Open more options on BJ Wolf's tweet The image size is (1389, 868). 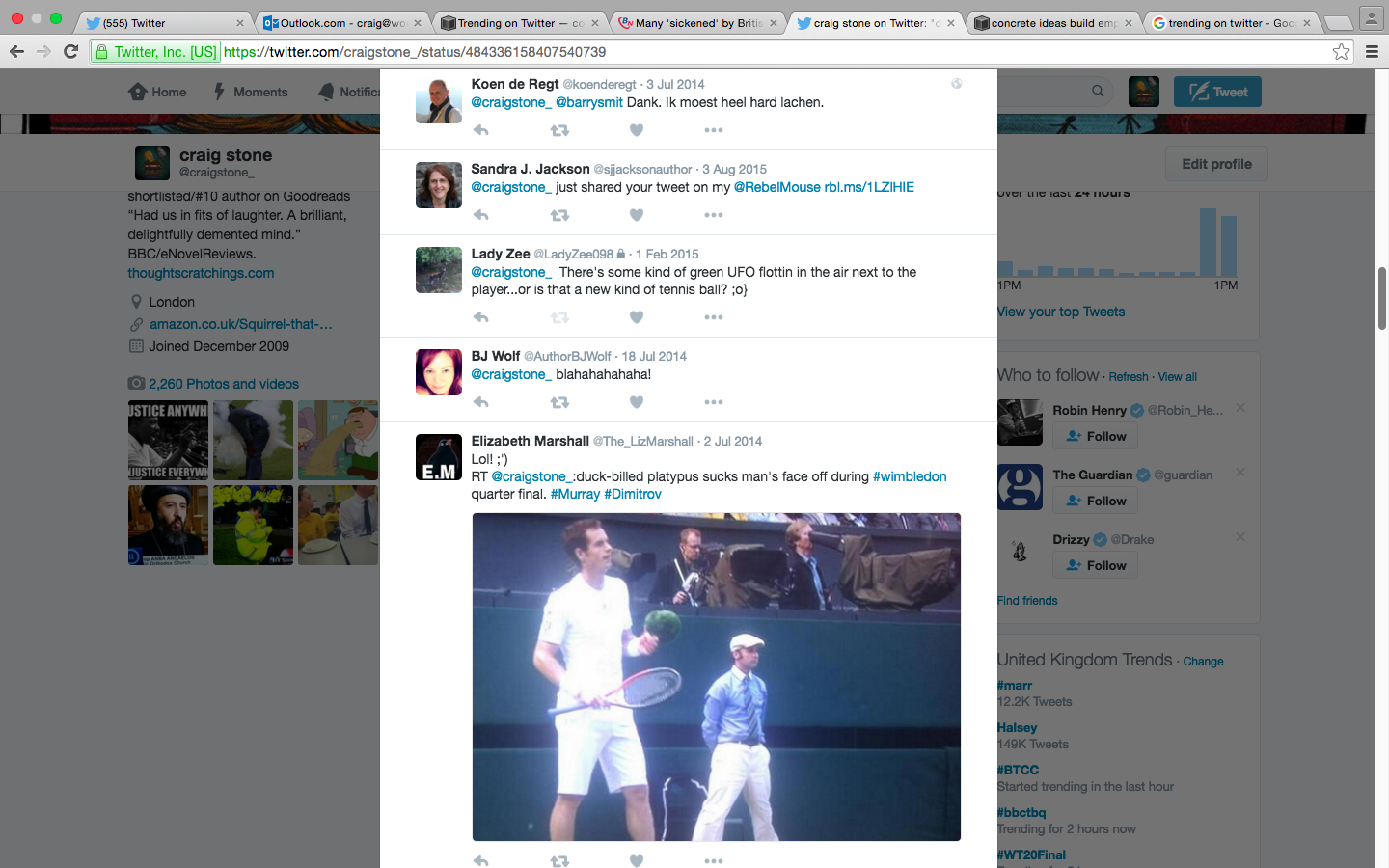pos(714,402)
